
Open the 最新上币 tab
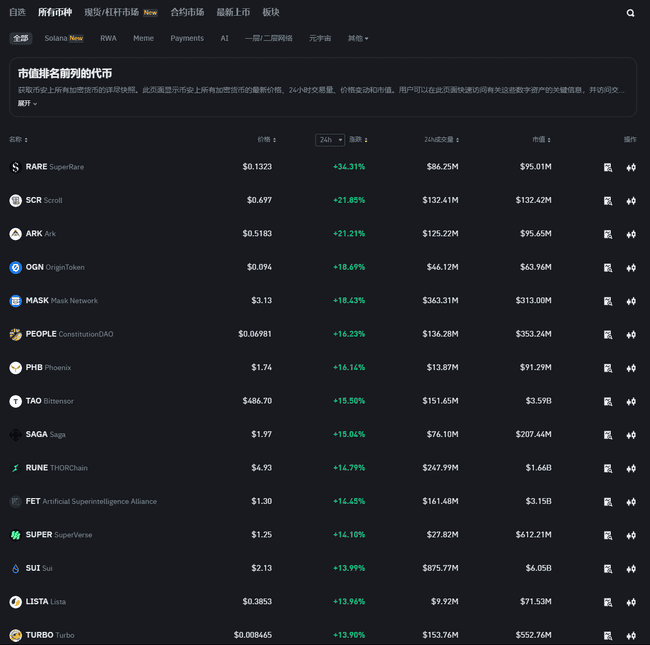pos(234,13)
